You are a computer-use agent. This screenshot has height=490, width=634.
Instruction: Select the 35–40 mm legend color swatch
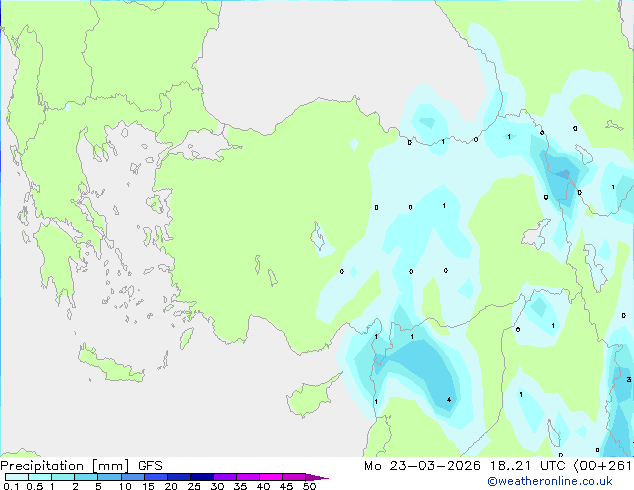[x=247, y=477]
